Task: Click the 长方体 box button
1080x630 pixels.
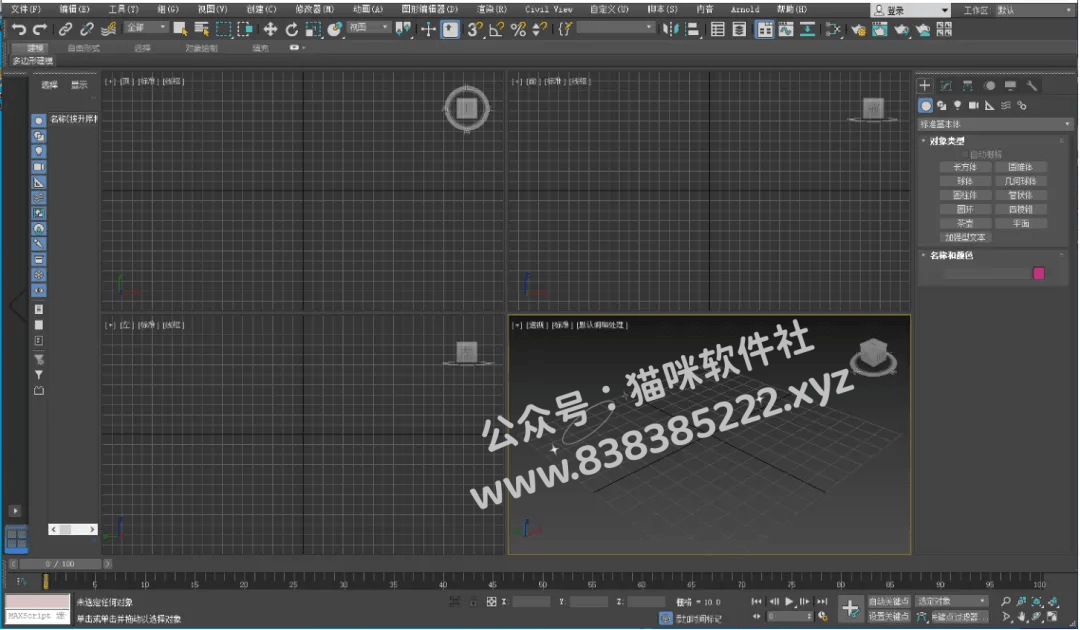Action: pos(965,167)
